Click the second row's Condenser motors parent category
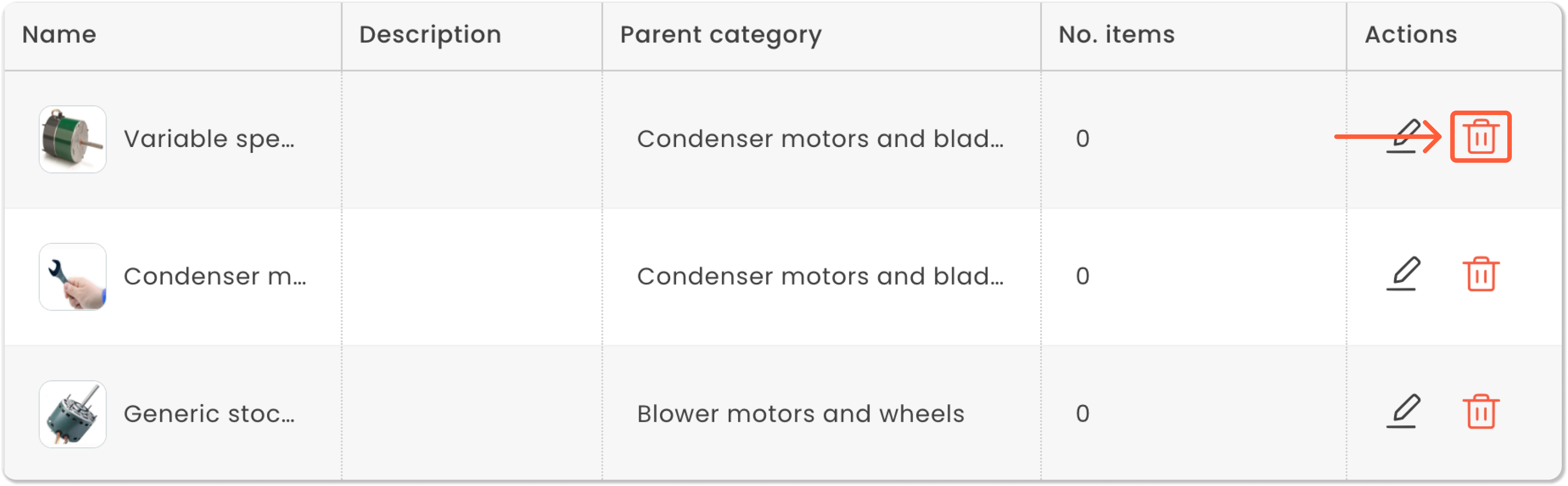This screenshot has width=1568, height=486. (x=820, y=277)
